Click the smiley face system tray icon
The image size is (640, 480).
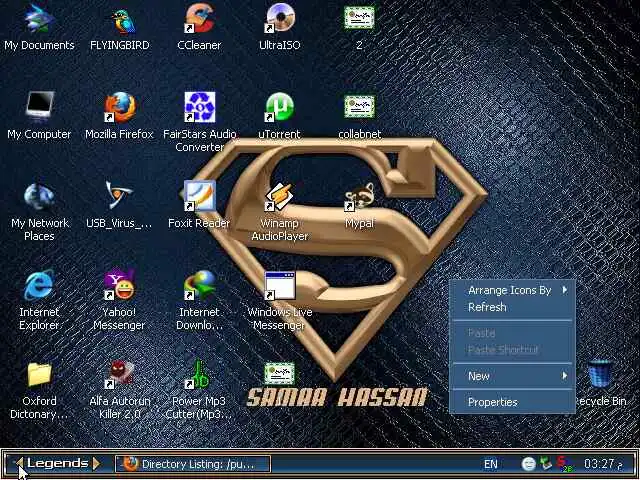(x=529, y=464)
